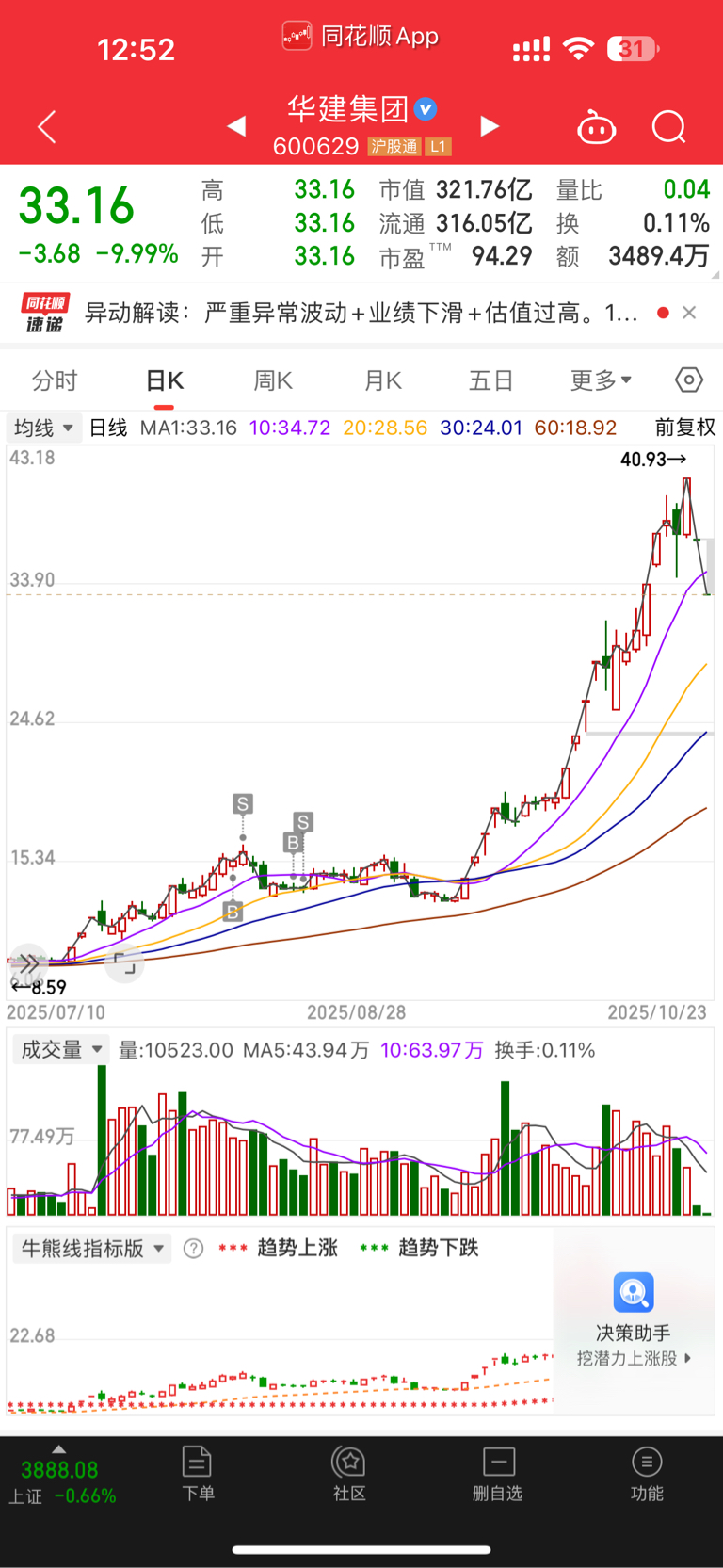Tap the date label 2025/08/28

[x=357, y=1012]
